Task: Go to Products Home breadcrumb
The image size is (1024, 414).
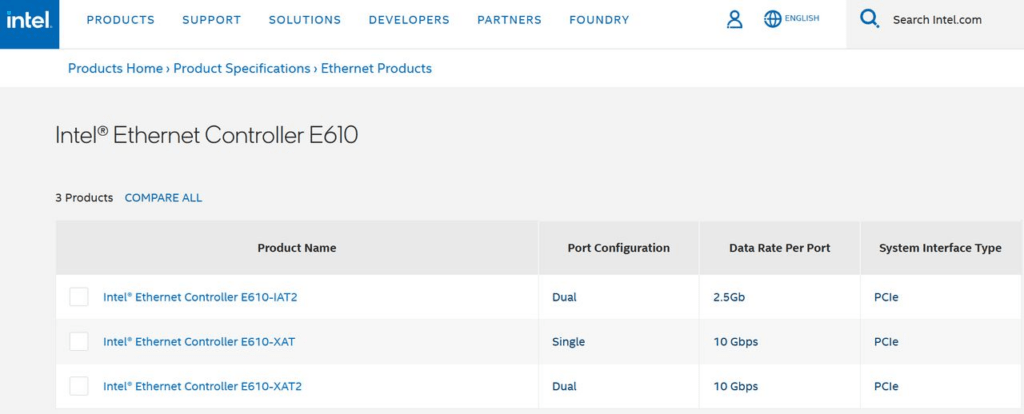Action: [x=115, y=68]
